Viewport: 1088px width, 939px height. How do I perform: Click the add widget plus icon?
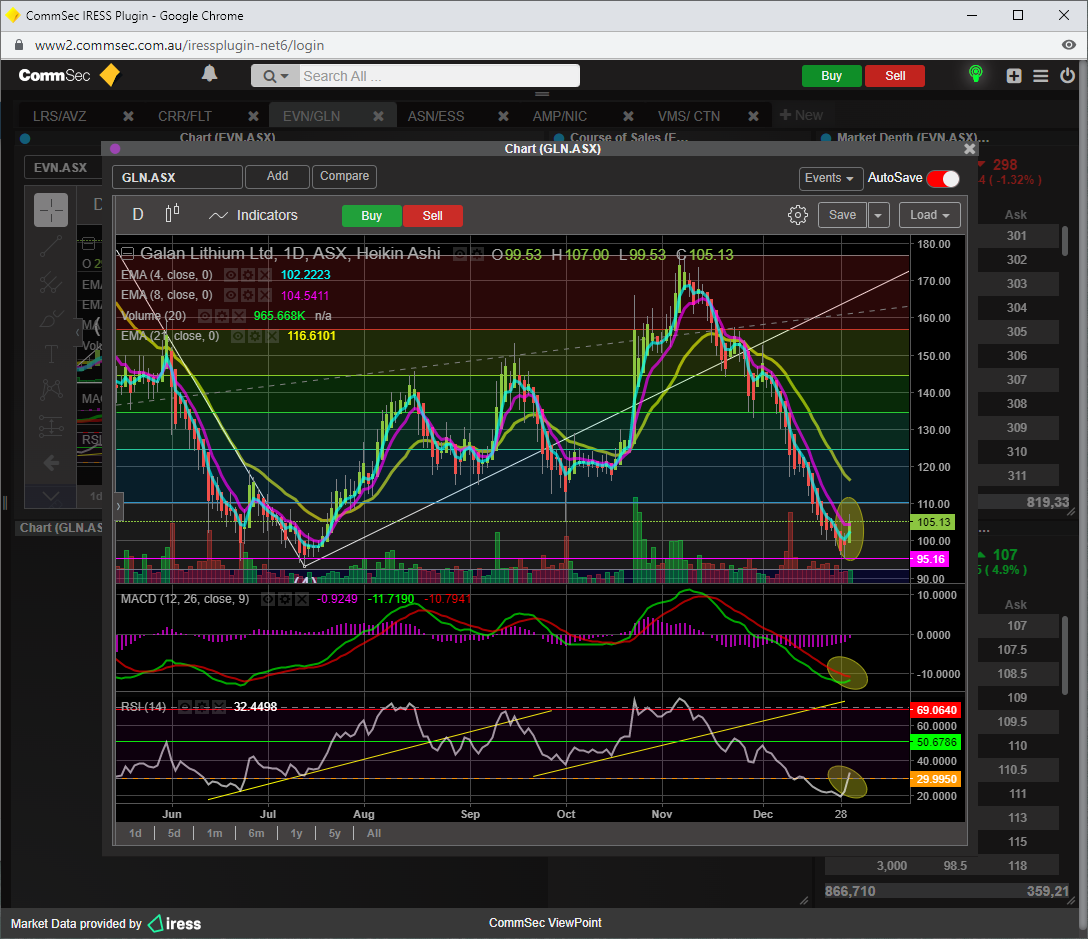[x=1014, y=76]
